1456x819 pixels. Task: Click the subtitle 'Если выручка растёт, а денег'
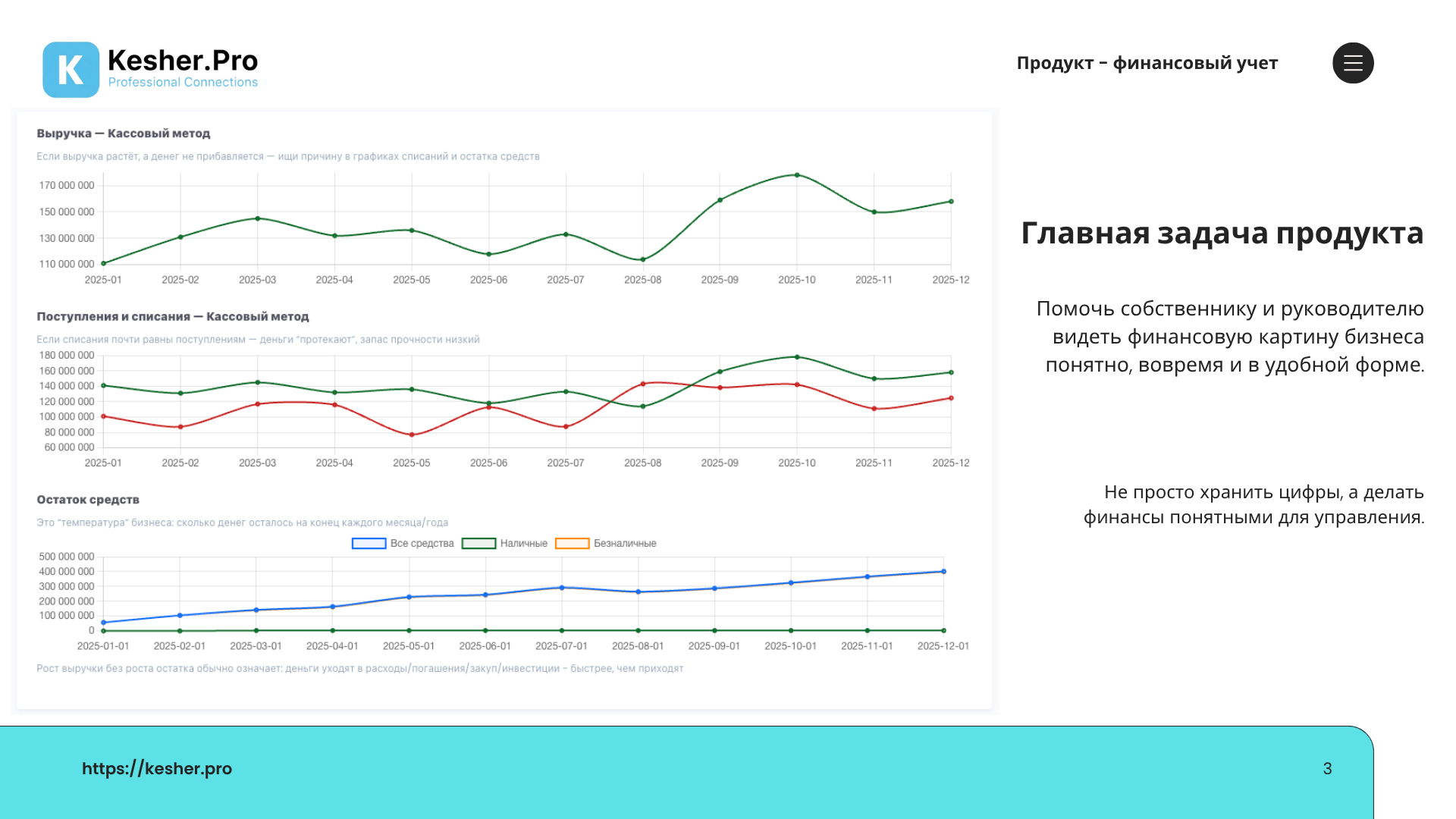pos(288,157)
